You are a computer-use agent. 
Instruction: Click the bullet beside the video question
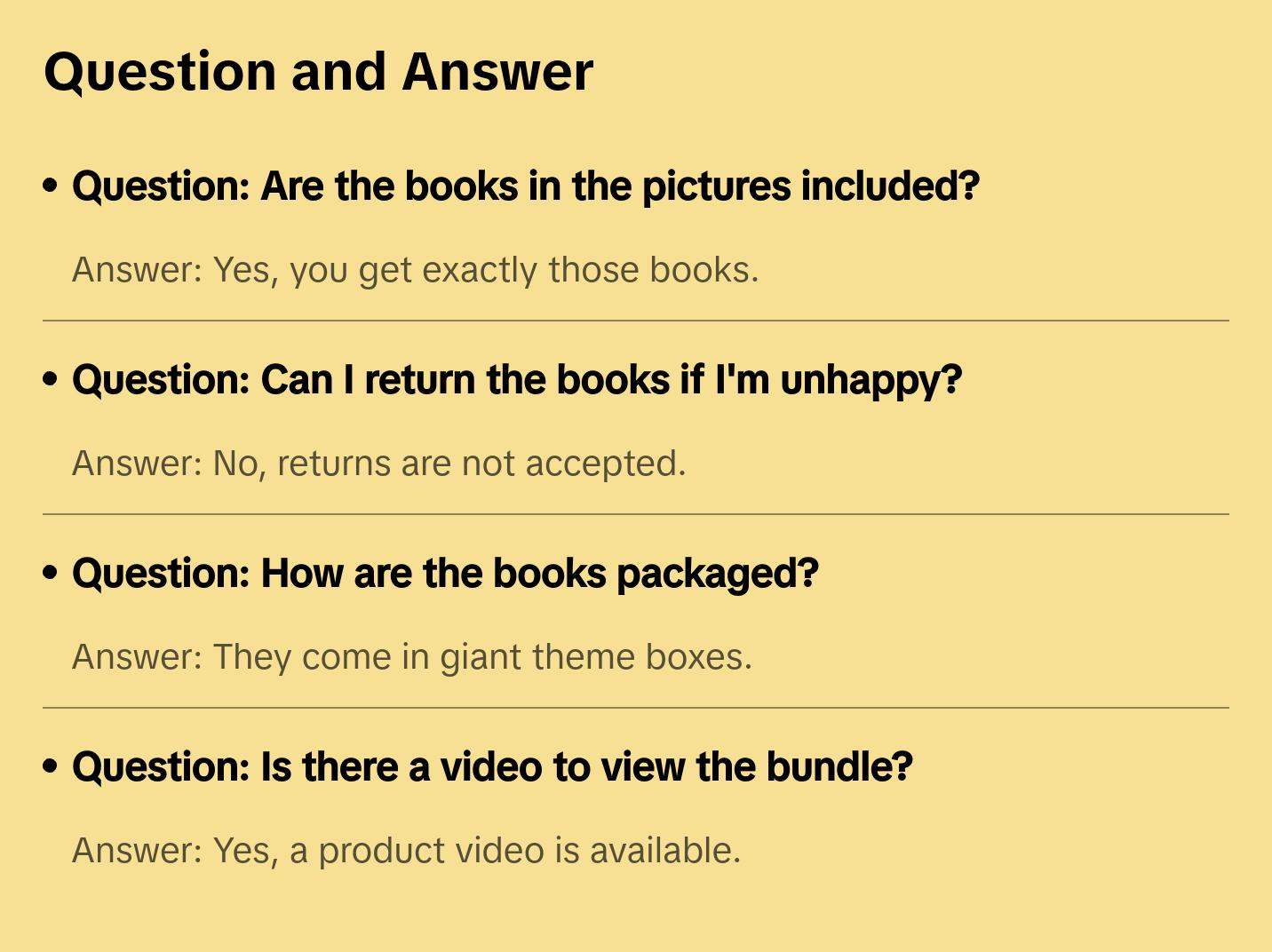[x=51, y=766]
